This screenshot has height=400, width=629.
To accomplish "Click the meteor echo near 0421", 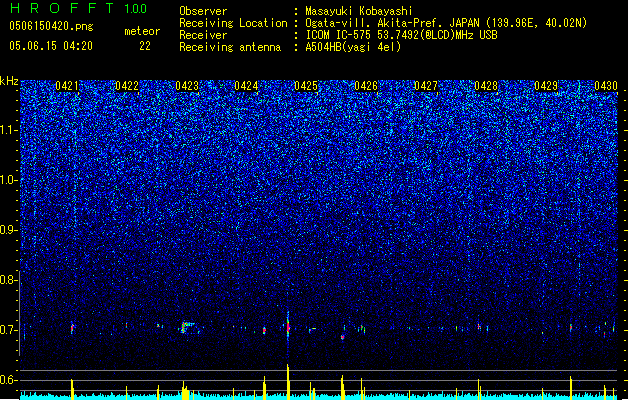I will click(x=72, y=328).
